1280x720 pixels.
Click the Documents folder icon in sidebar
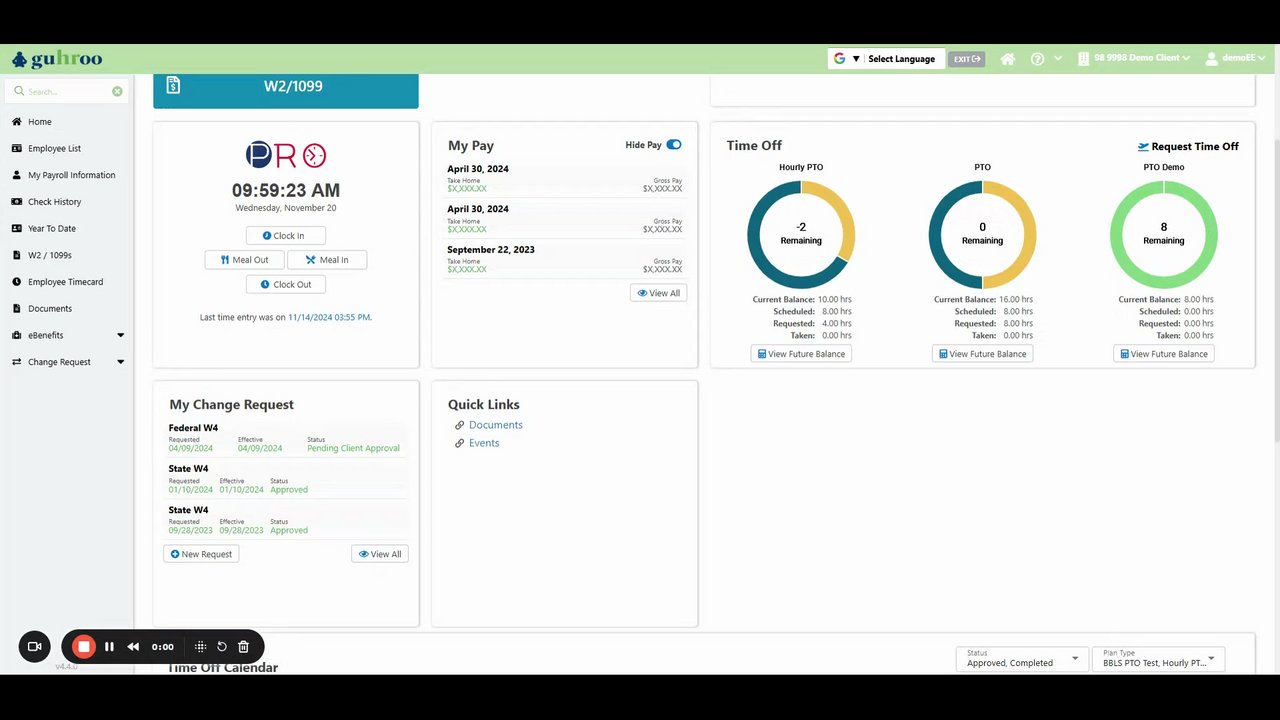(x=17, y=308)
